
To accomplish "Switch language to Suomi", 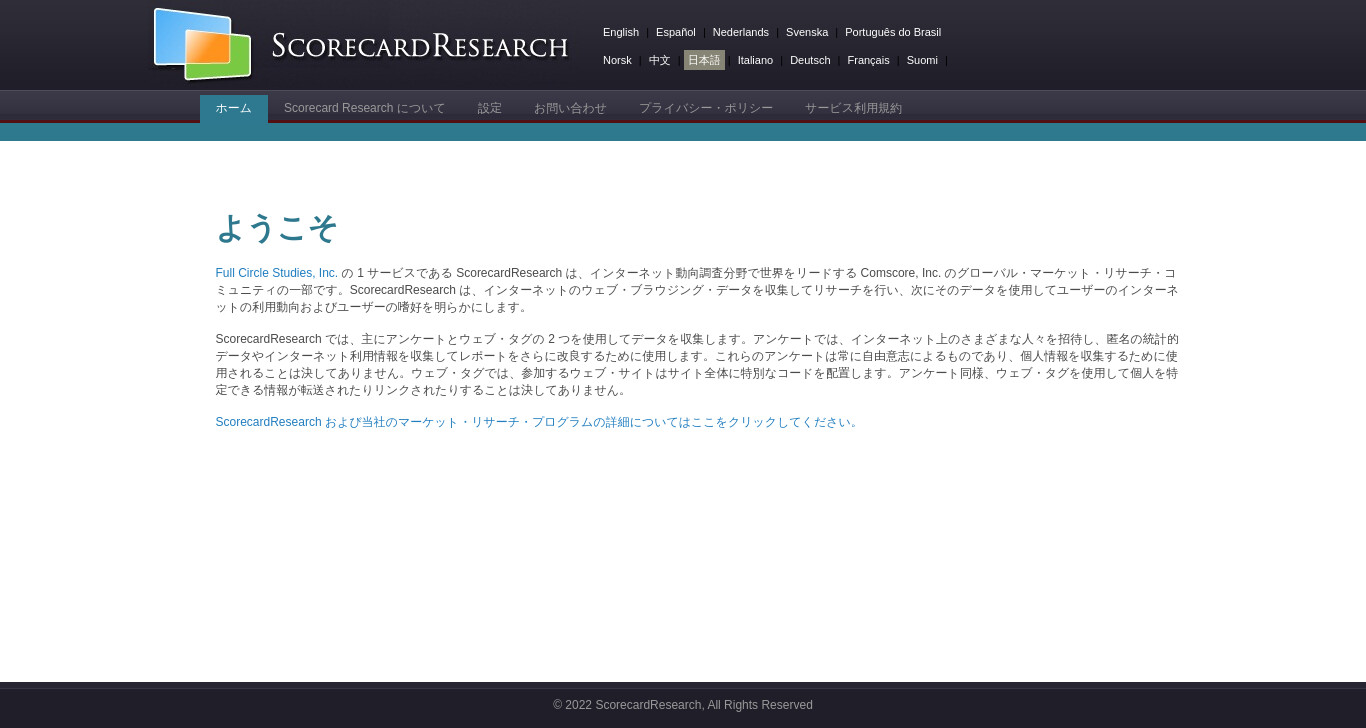I will coord(922,60).
